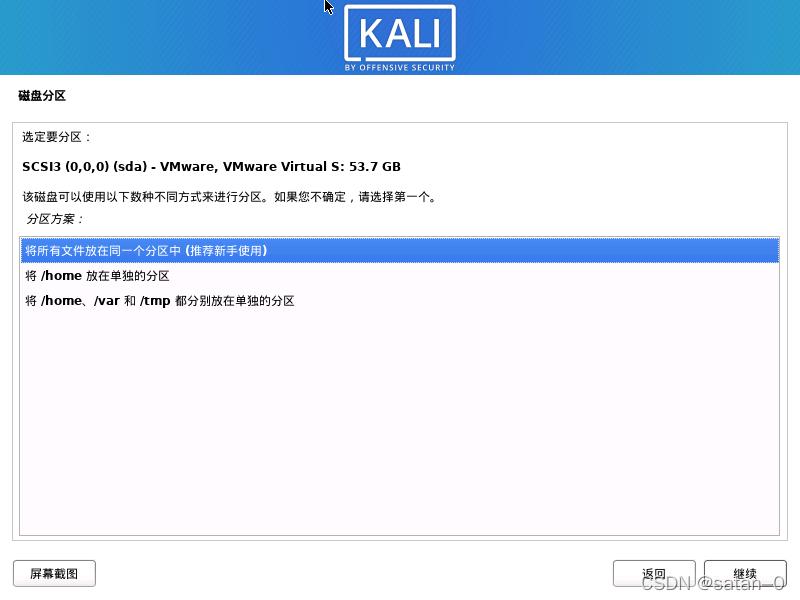Screen dimensions: 800x600
Task: Select the all-files-in-one-partition option (推荐新手使用)
Action: click(x=399, y=251)
